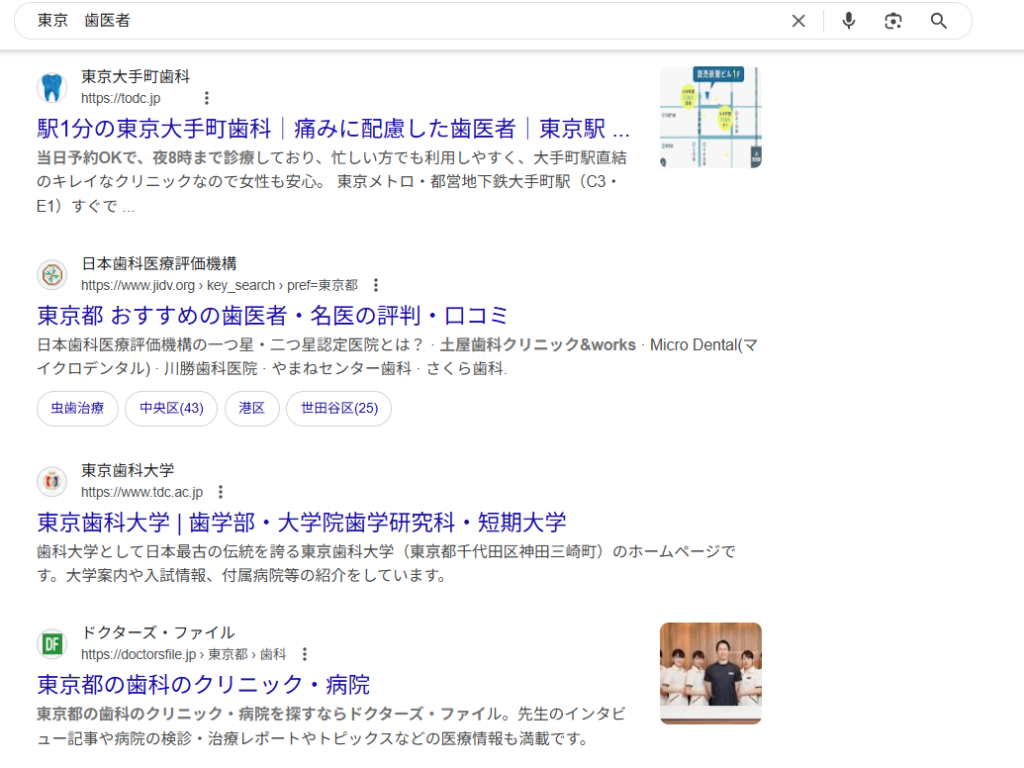The width and height of the screenshot is (1024, 768).
Task: Click the 東京歯科大学 favicon
Action: pyautogui.click(x=52, y=481)
